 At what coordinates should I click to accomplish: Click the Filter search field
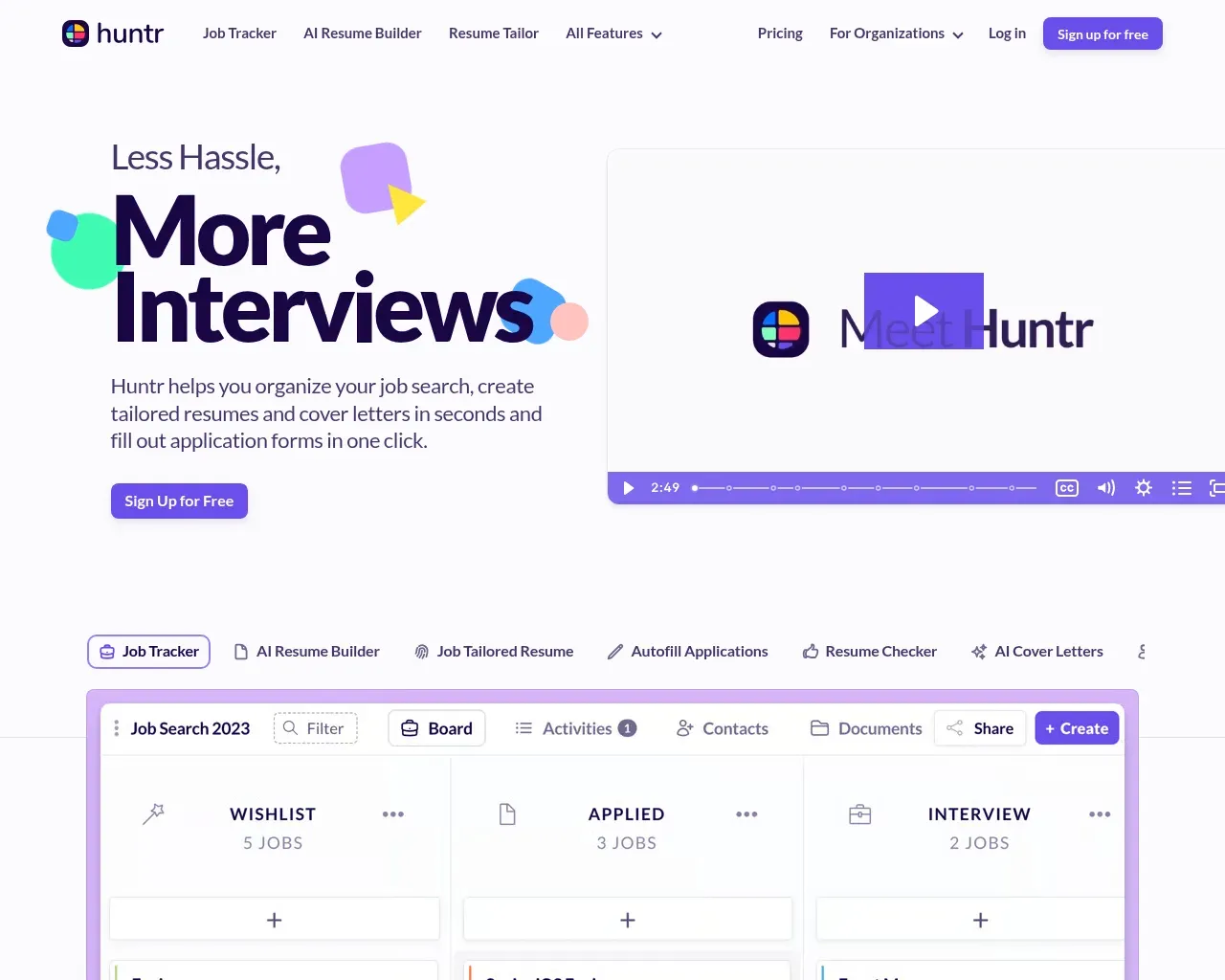coord(316,728)
